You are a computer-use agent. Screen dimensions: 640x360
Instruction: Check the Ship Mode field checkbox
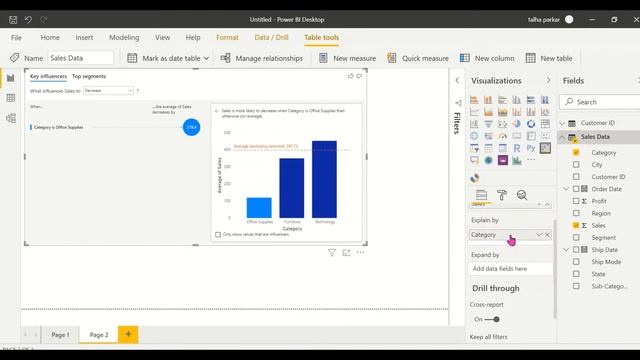[x=576, y=262]
